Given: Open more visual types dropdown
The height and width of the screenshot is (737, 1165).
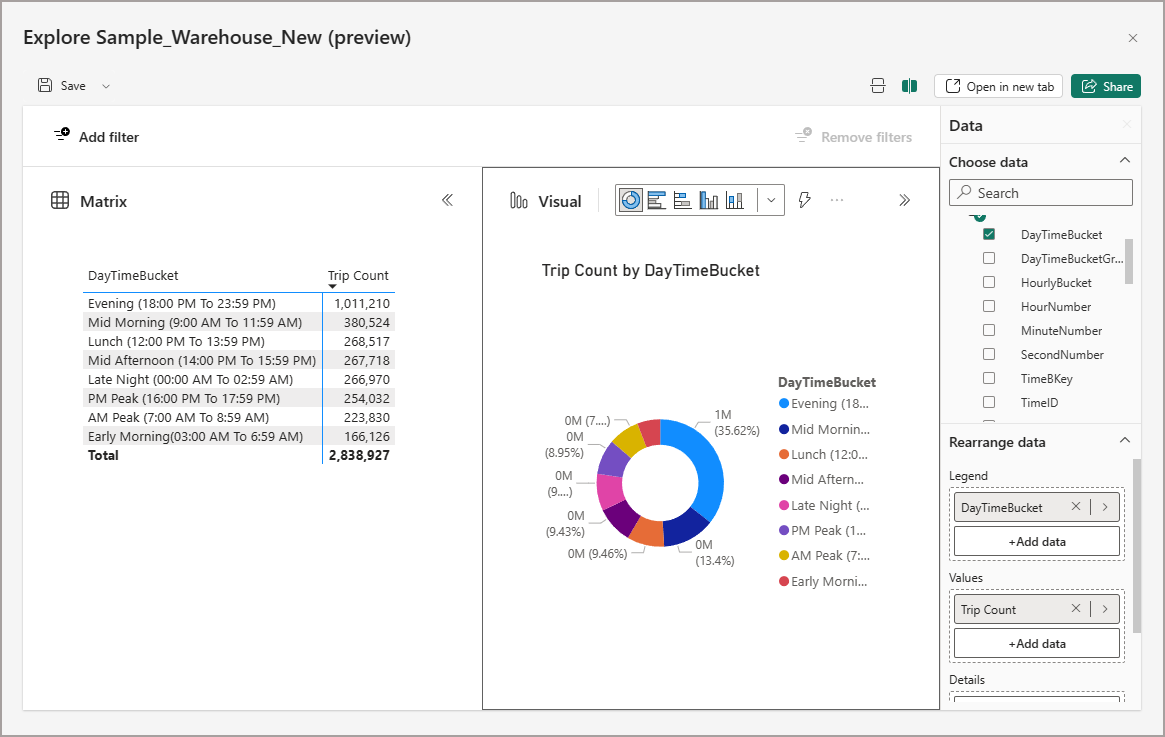Looking at the screenshot, I should (770, 199).
